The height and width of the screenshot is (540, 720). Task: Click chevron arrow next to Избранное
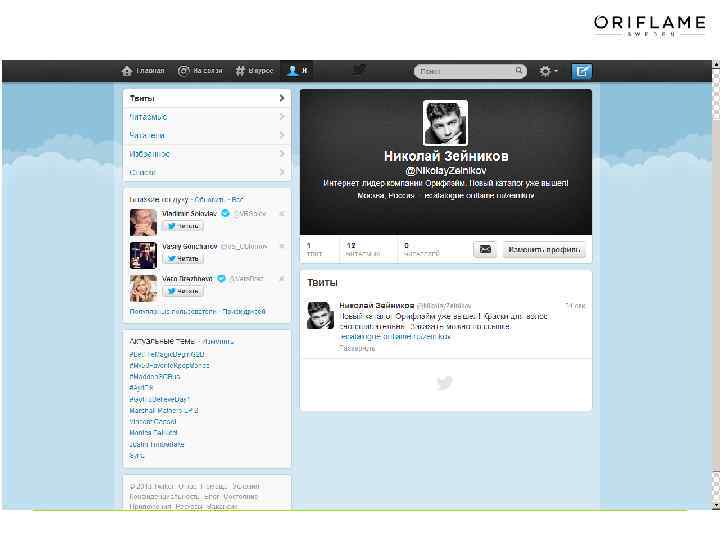coord(282,154)
